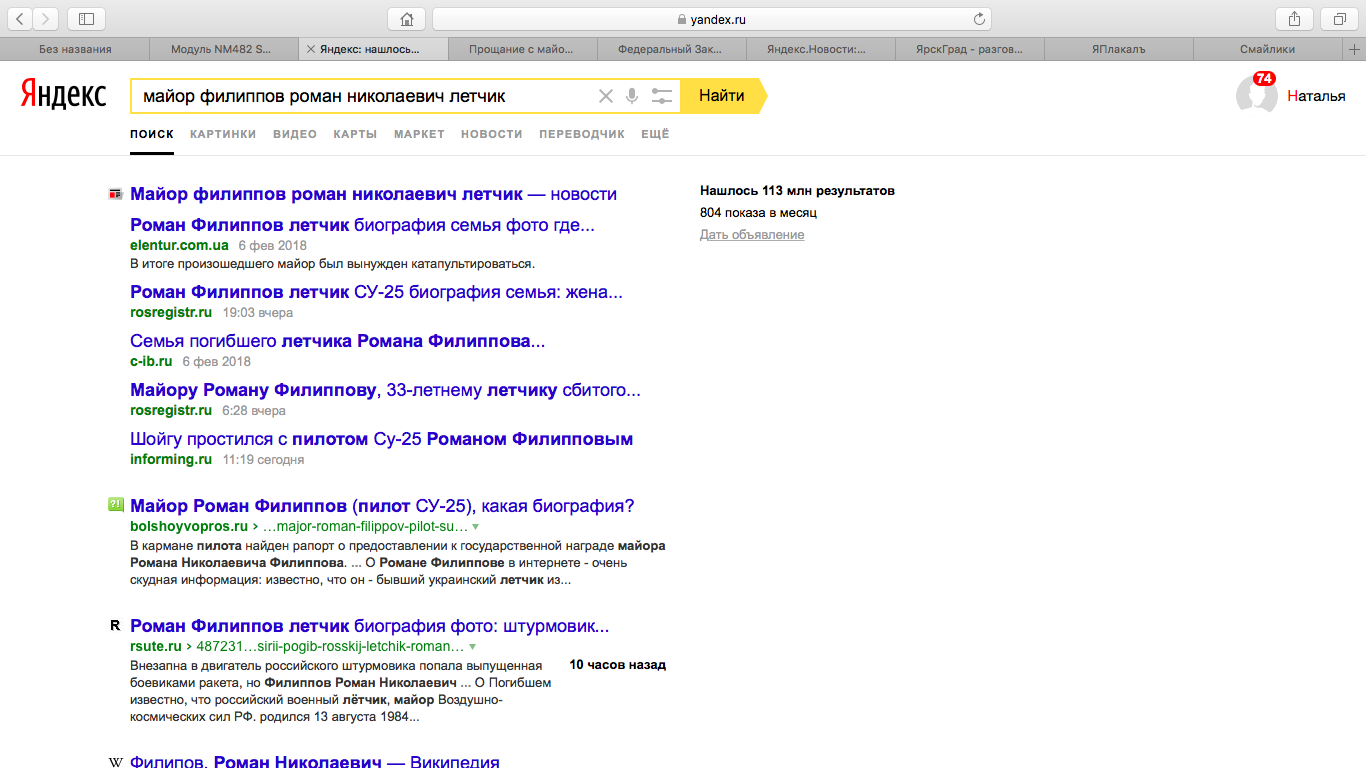The width and height of the screenshot is (1366, 768).
Task: Switch to the Прощание с майо... tab
Action: pyautogui.click(x=522, y=49)
